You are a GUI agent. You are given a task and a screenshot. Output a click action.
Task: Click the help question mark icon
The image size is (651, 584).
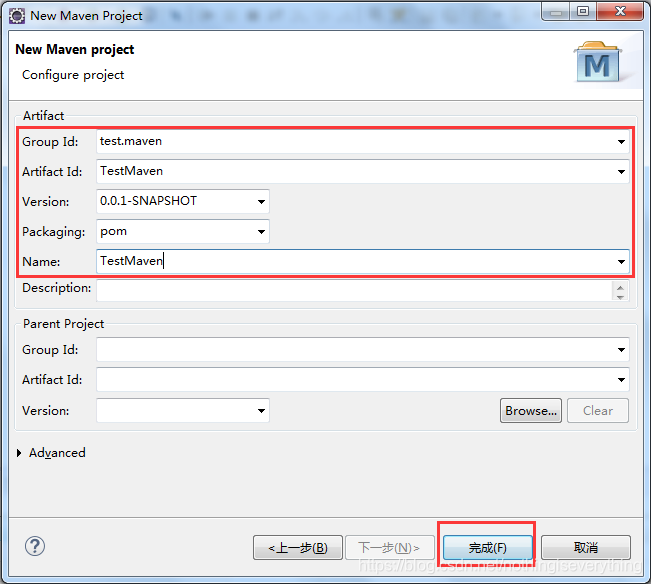click(35, 546)
